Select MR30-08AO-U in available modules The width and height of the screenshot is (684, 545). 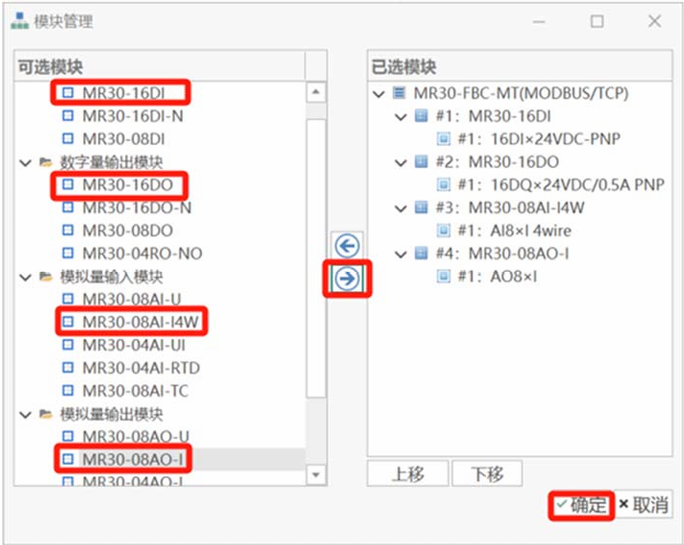136,436
